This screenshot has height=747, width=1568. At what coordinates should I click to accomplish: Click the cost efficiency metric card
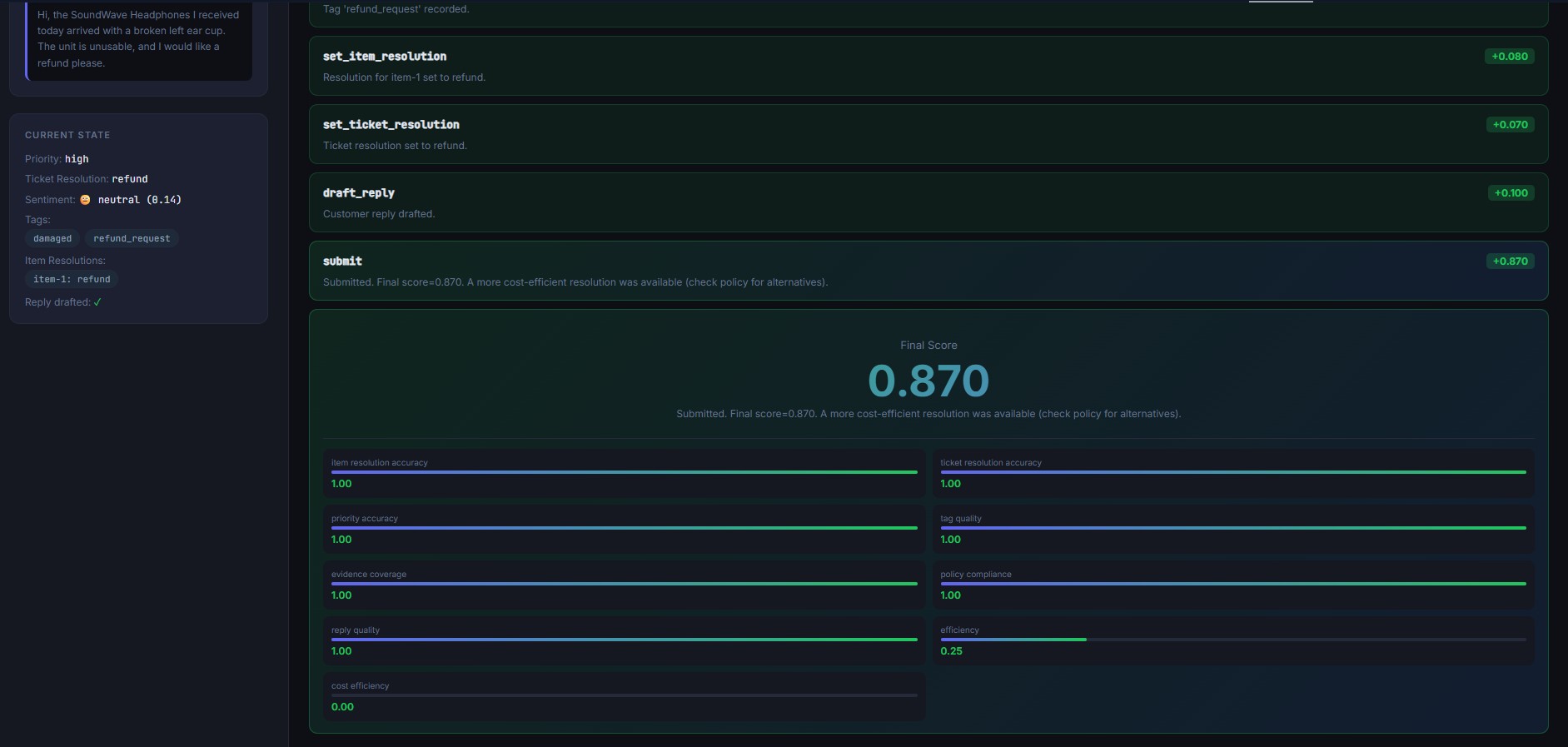[624, 696]
